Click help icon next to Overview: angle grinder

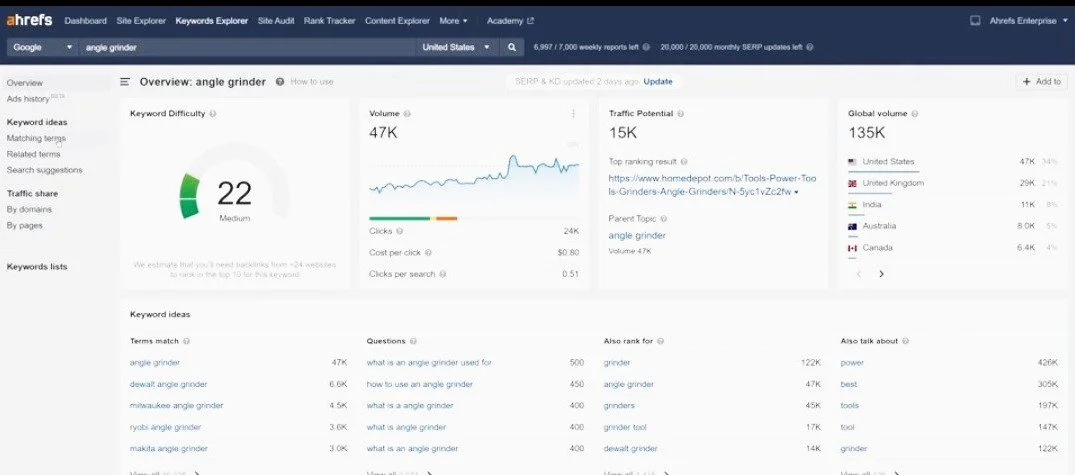[x=280, y=82]
